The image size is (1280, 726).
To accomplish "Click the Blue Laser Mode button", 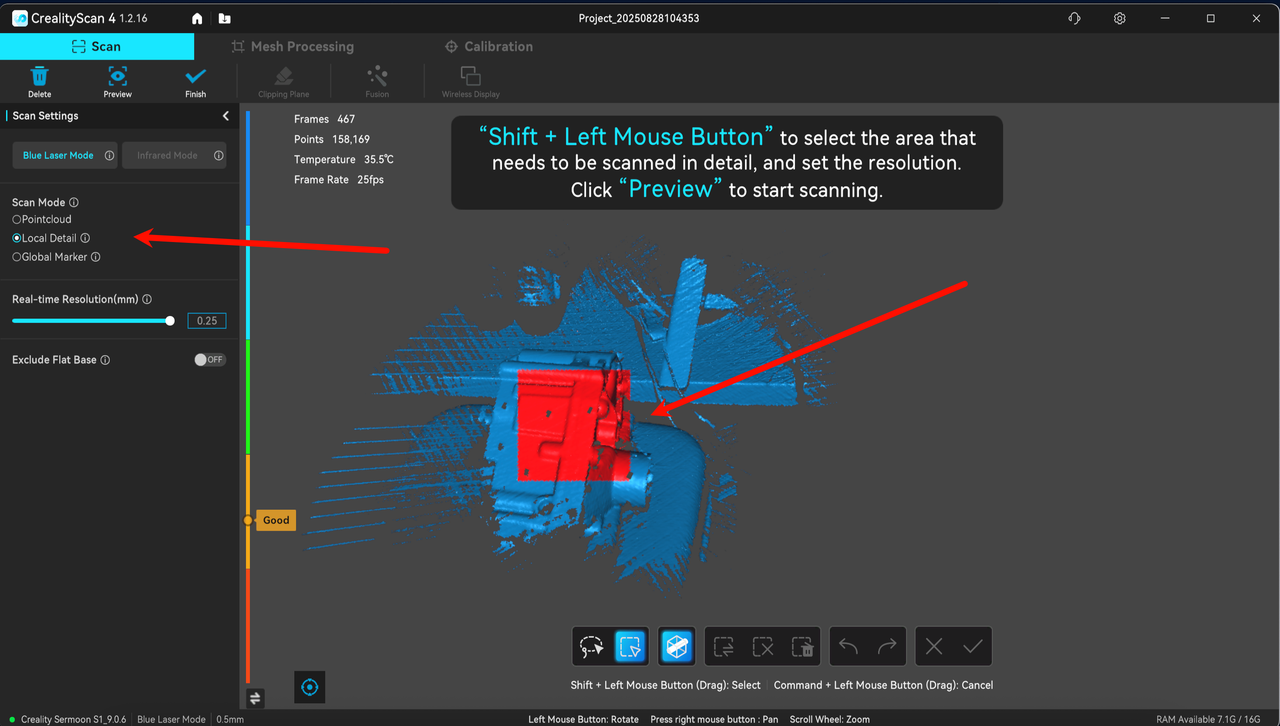I will tap(58, 156).
